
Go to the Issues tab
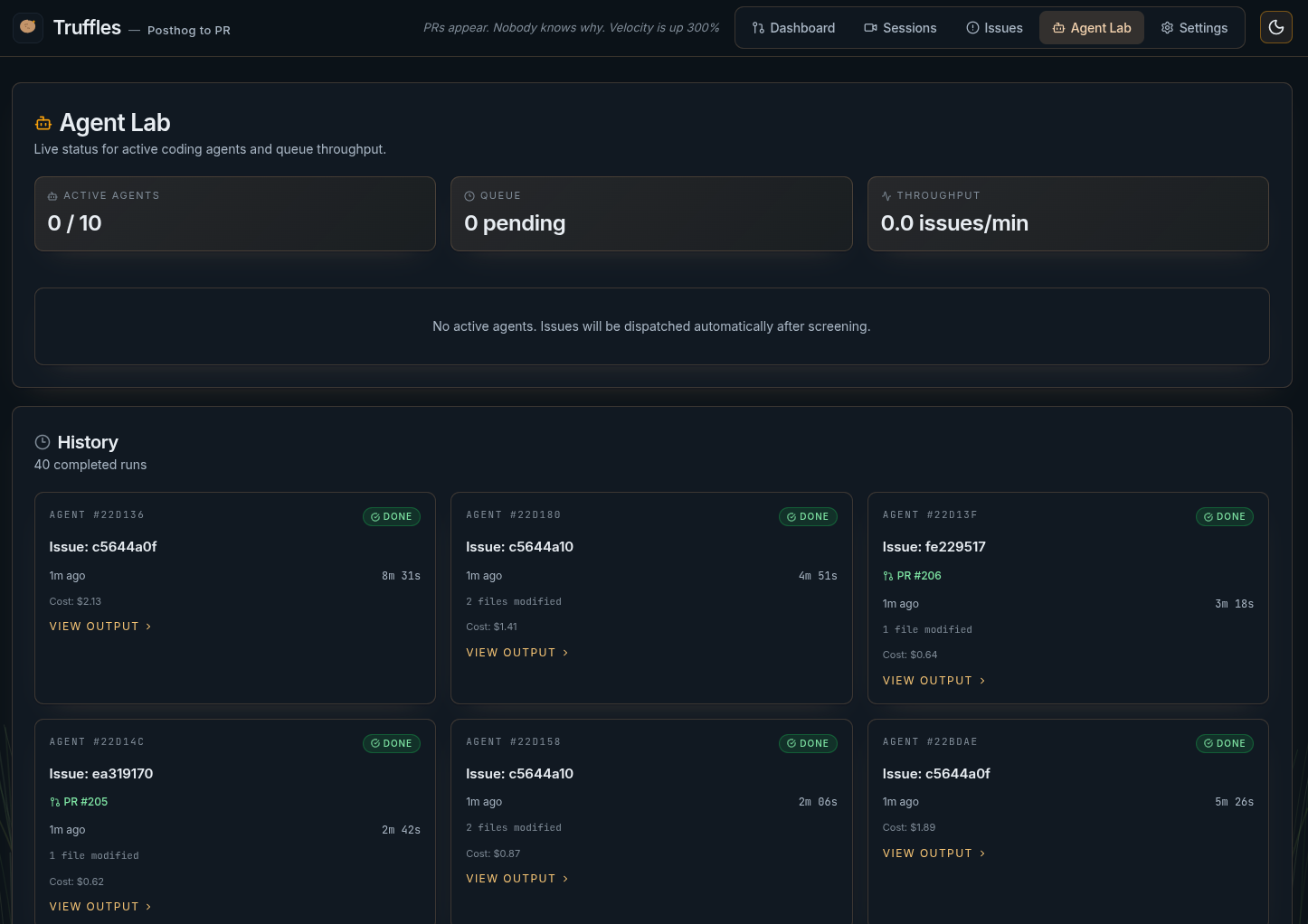coord(994,28)
